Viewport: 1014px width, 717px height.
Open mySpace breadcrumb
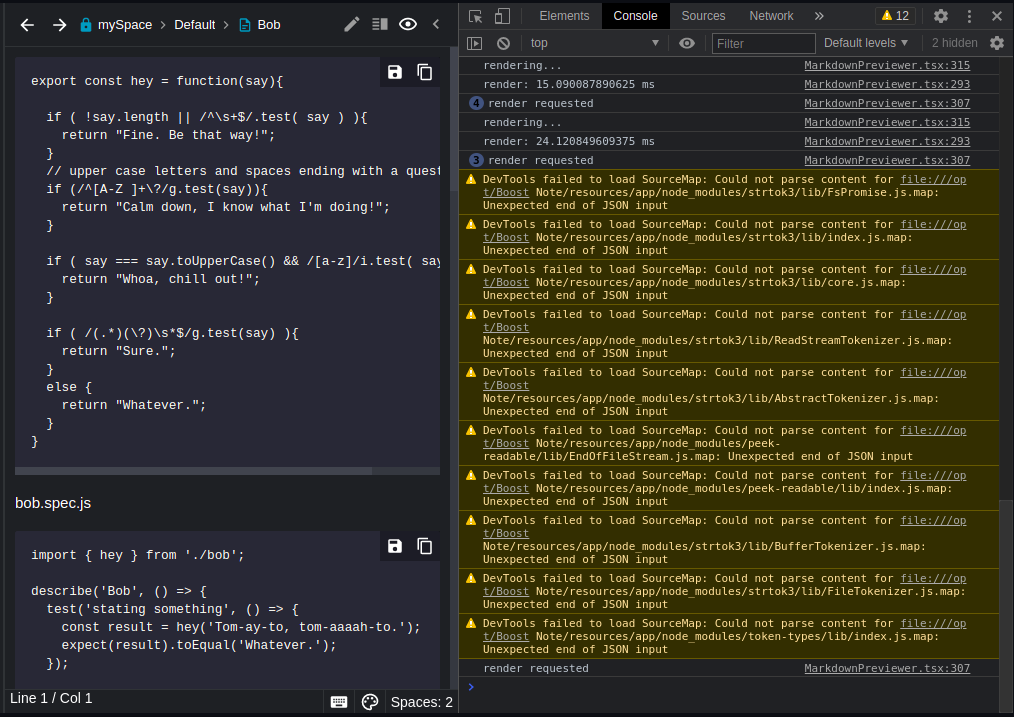tap(124, 25)
